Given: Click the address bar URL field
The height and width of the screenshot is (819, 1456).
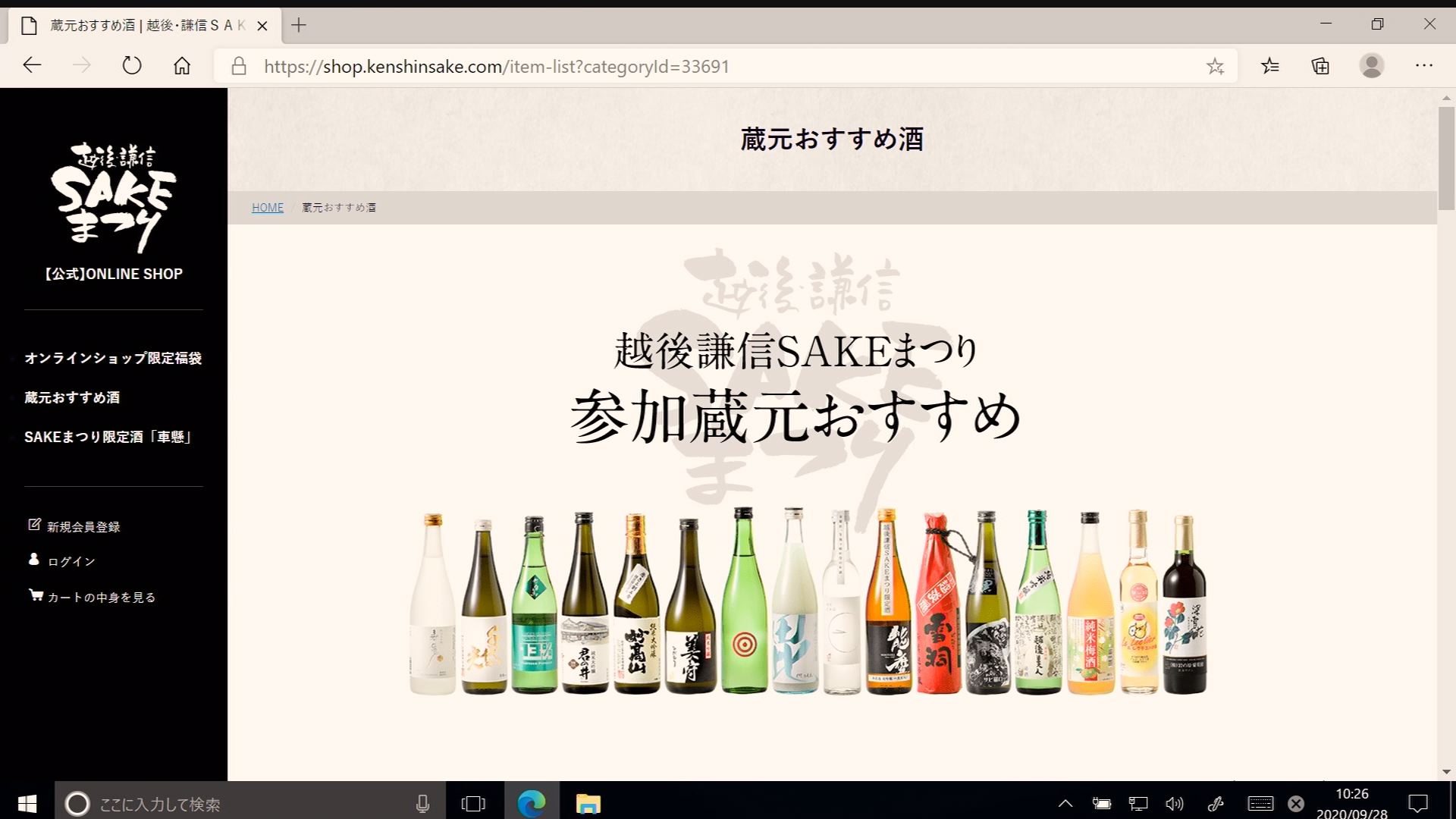Looking at the screenshot, I should tap(724, 67).
